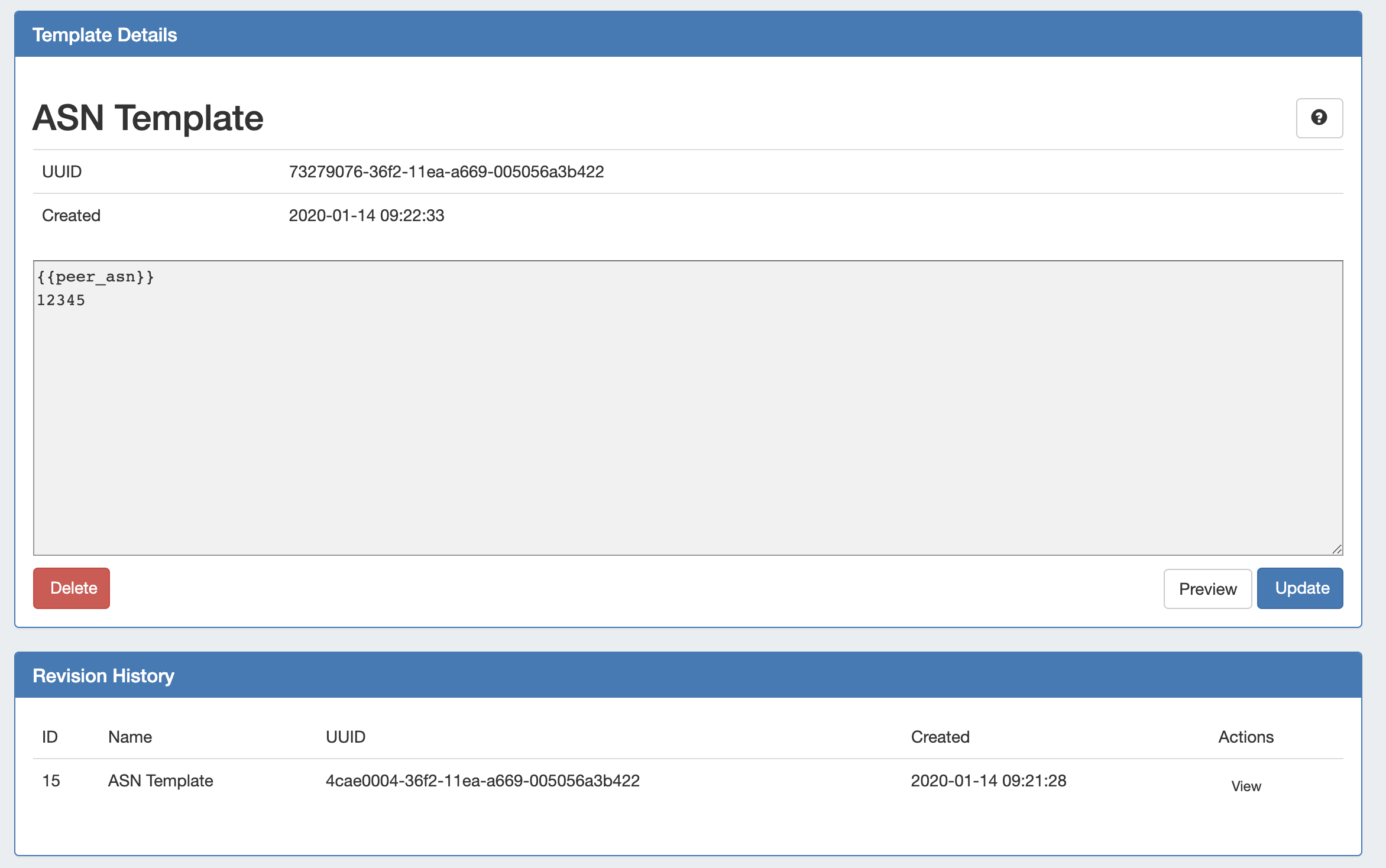Click the {{peer_asn}} line in the template
Viewport: 1386px width, 868px height.
coord(95,277)
